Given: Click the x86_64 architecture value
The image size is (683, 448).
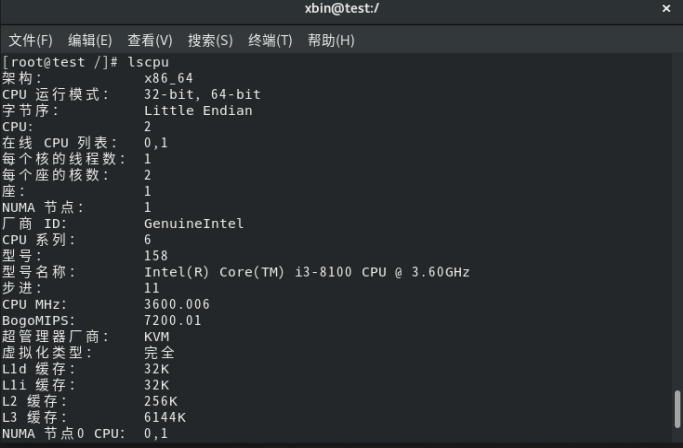Looking at the screenshot, I should coord(169,78).
